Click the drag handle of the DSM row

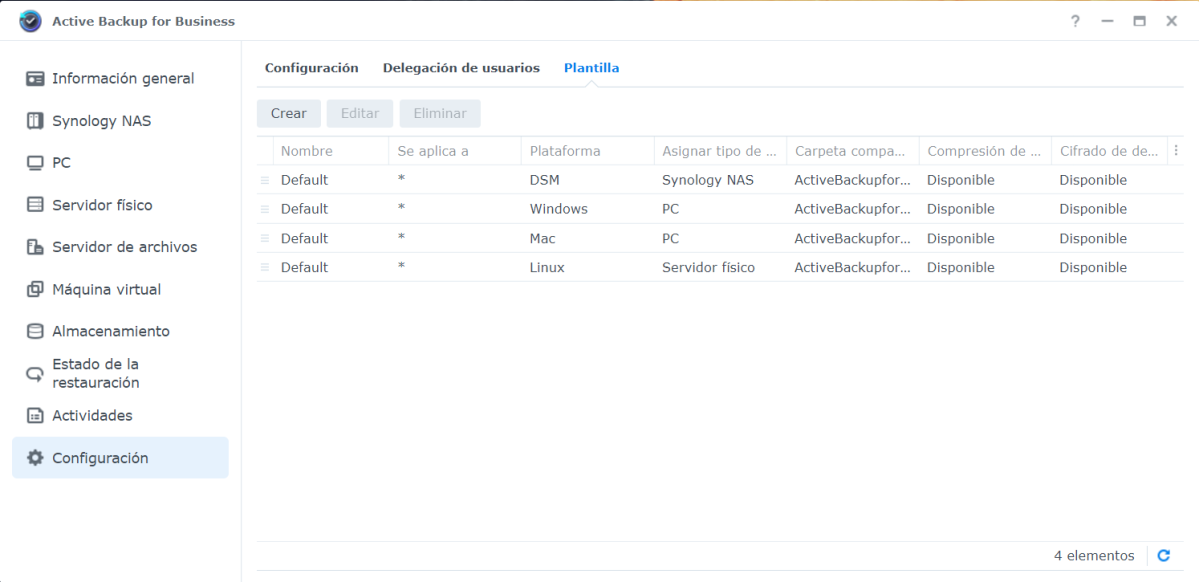(265, 180)
